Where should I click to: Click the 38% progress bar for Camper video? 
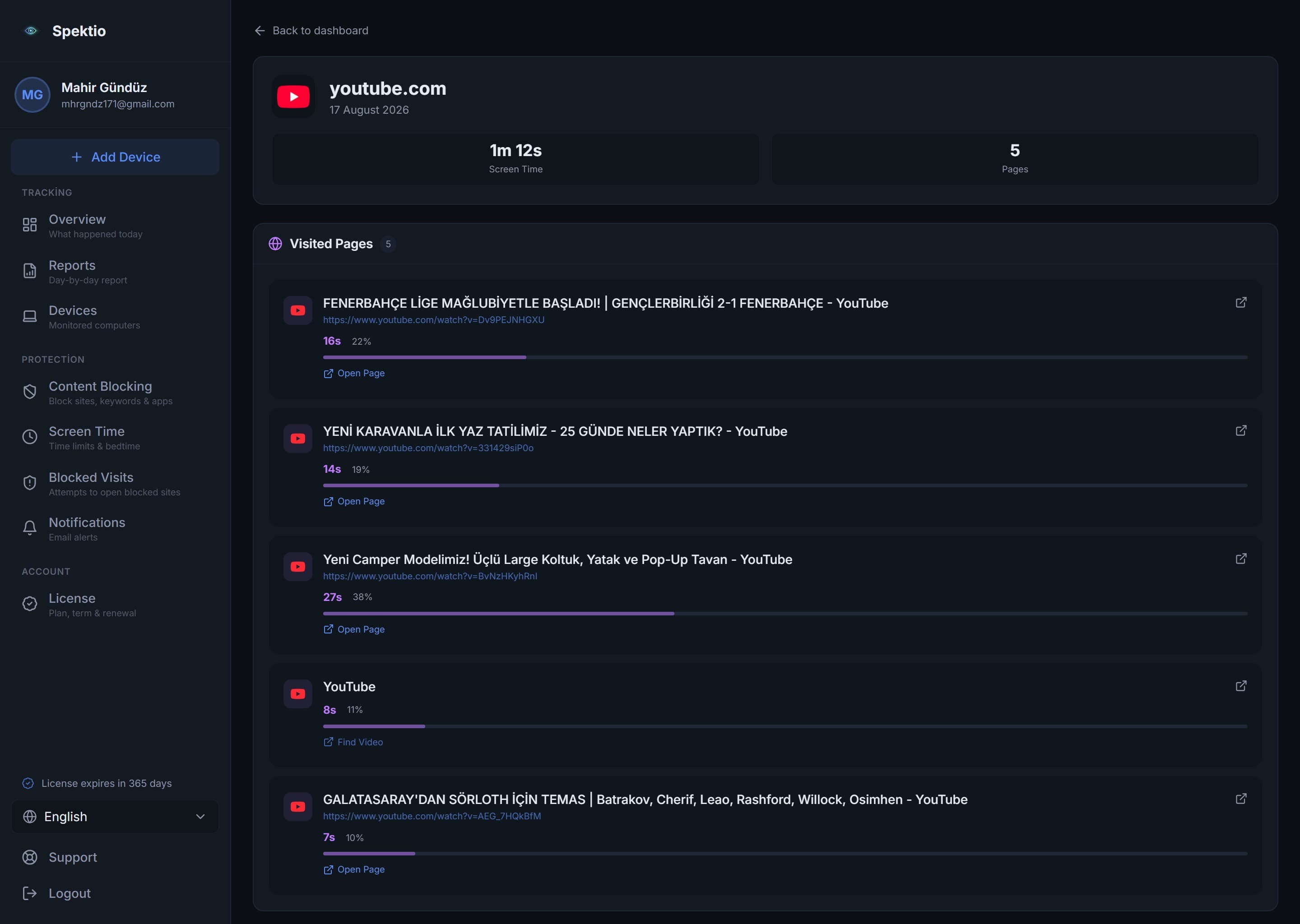pyautogui.click(x=785, y=613)
